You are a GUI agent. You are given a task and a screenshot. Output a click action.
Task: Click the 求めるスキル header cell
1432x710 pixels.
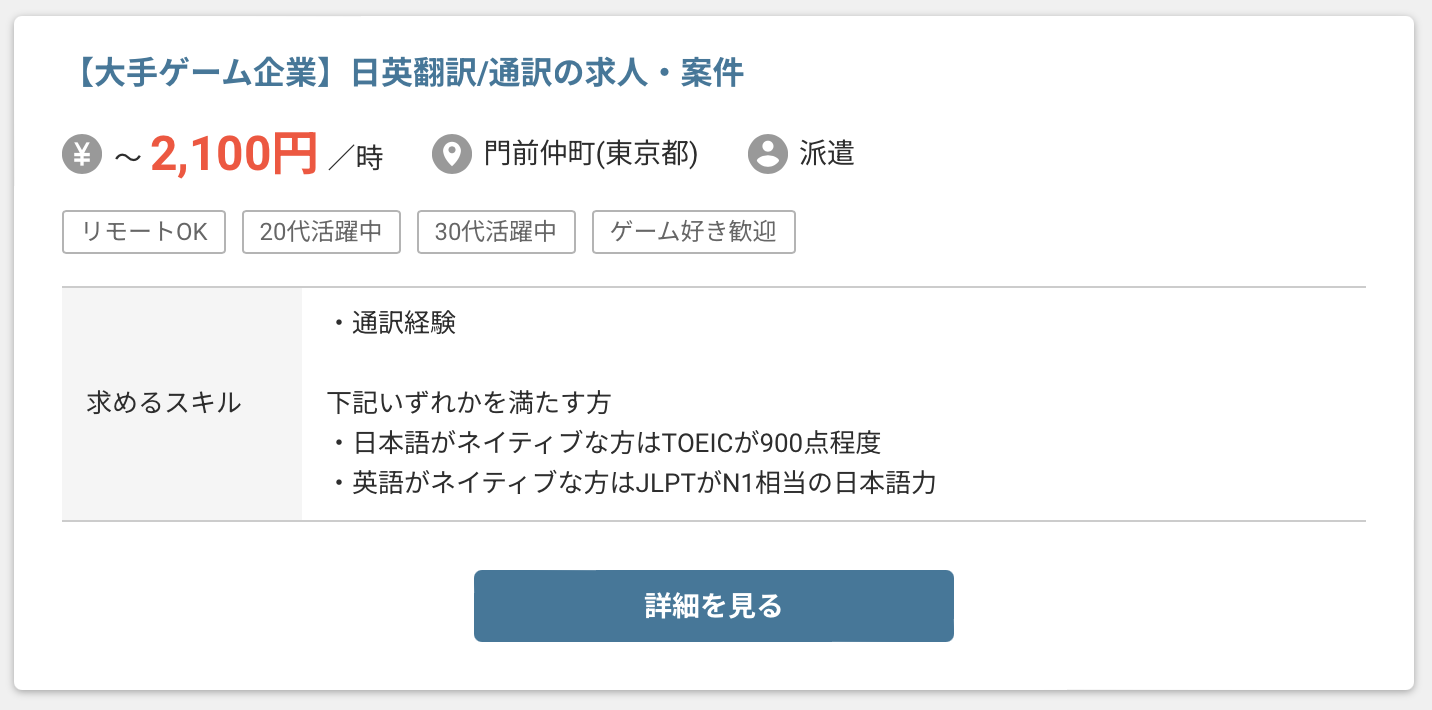pyautogui.click(x=164, y=403)
